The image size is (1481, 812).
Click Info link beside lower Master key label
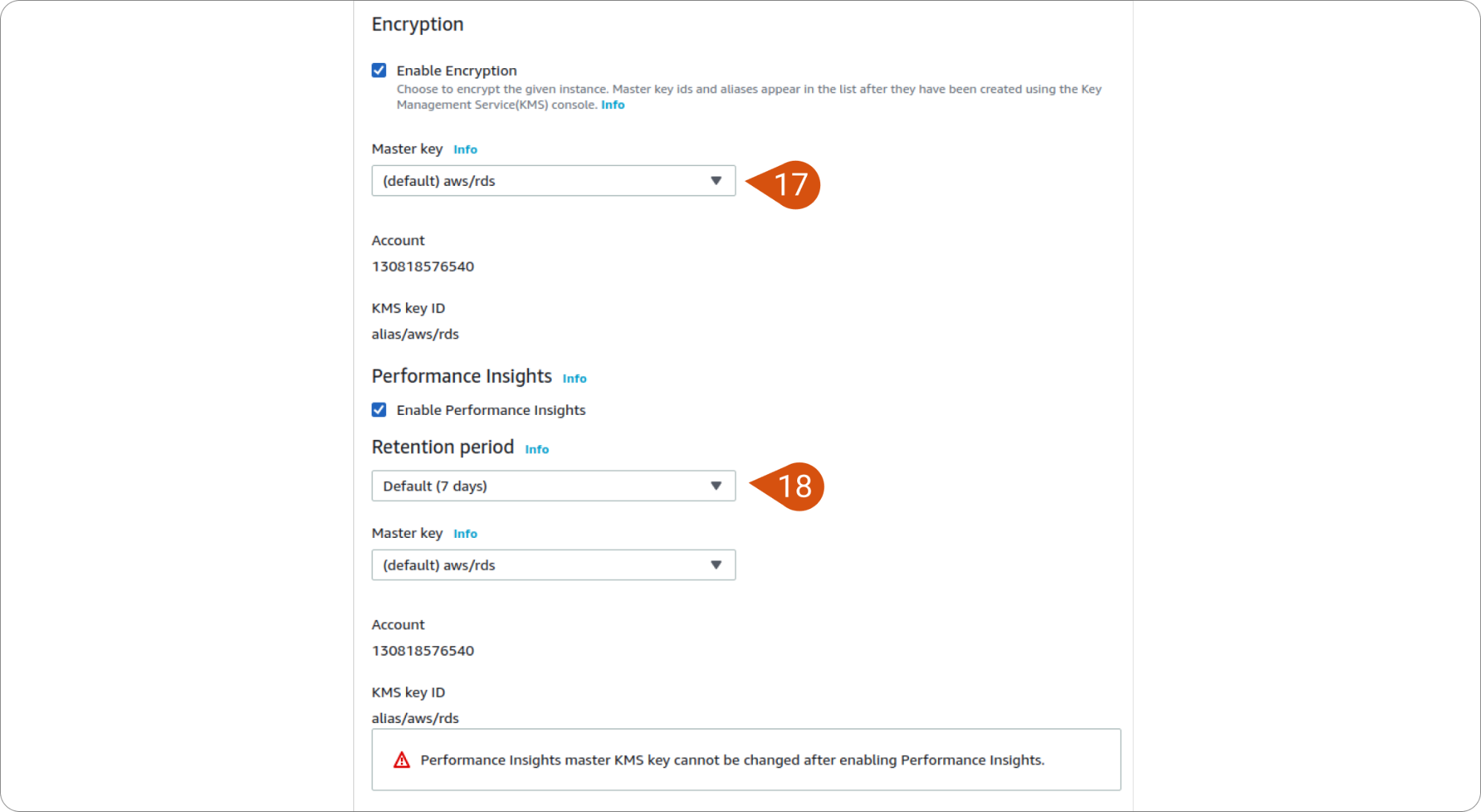pos(465,534)
